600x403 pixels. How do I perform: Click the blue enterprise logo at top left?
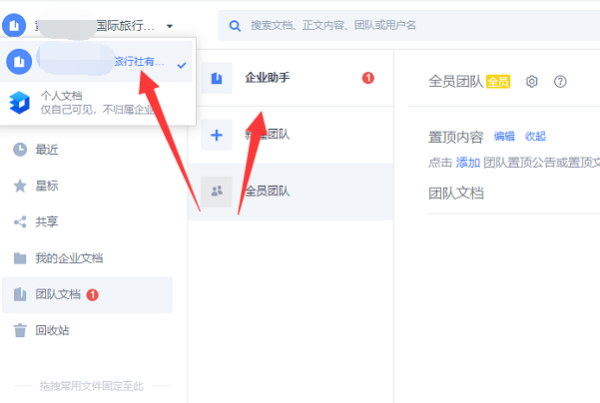click(14, 25)
